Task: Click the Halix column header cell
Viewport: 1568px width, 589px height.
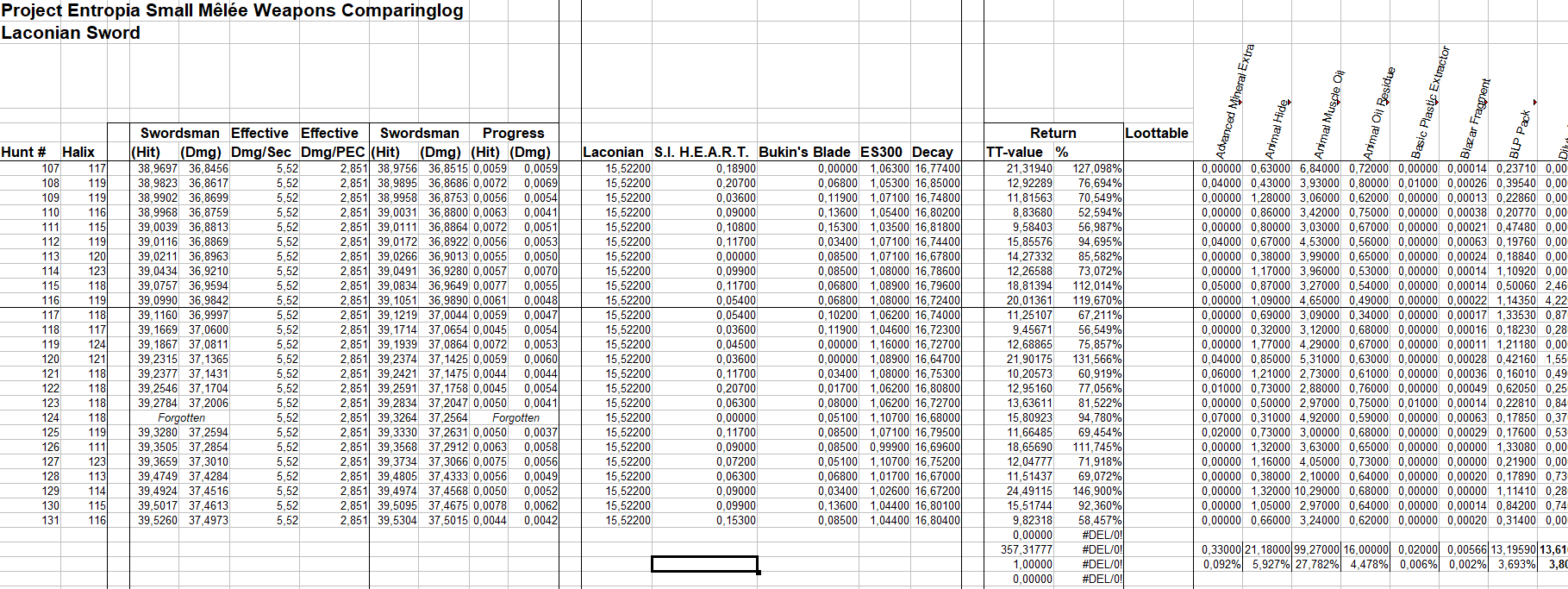Action: pyautogui.click(x=78, y=153)
